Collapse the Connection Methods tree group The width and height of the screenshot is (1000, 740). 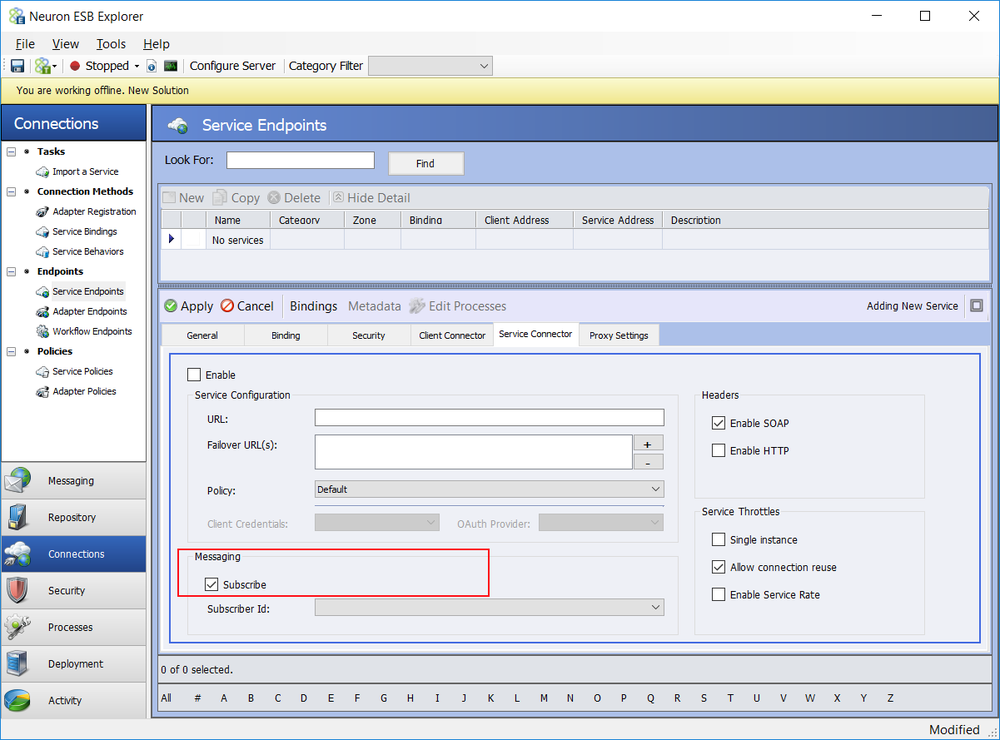[11, 192]
